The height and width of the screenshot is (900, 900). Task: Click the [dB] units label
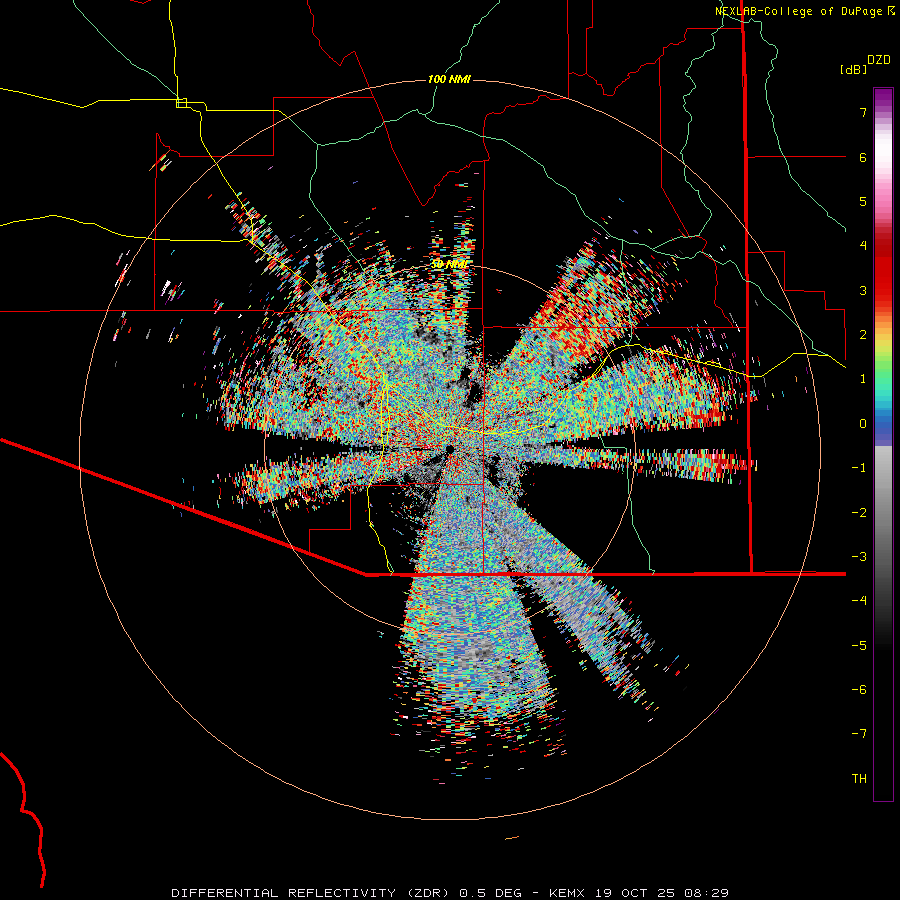(853, 69)
